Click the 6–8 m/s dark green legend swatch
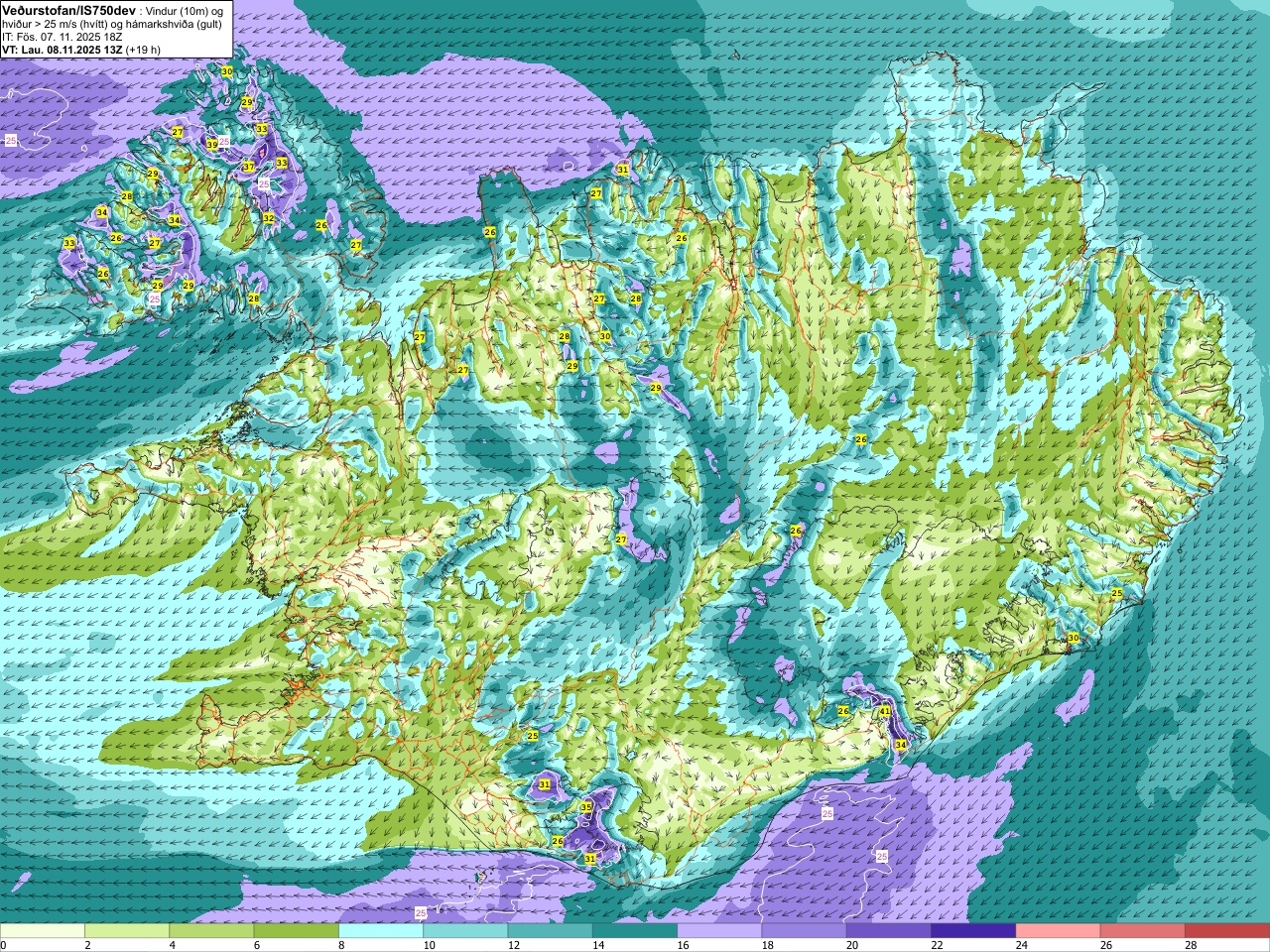This screenshot has width=1270, height=952. pyautogui.click(x=297, y=931)
